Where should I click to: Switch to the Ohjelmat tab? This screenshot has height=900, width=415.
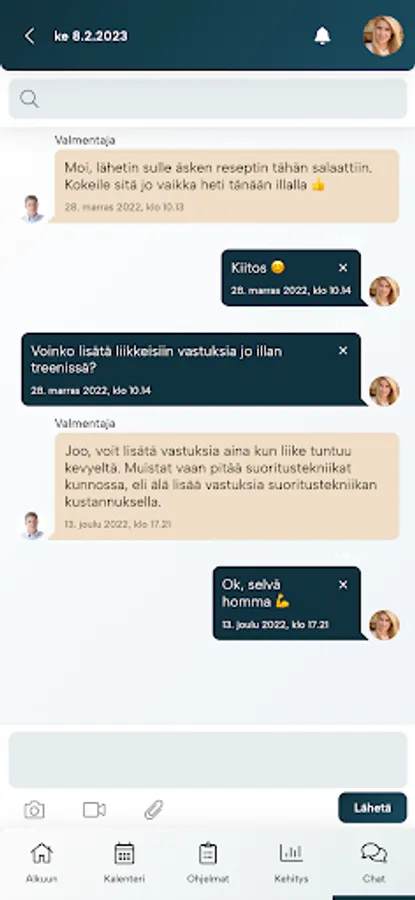click(x=208, y=863)
